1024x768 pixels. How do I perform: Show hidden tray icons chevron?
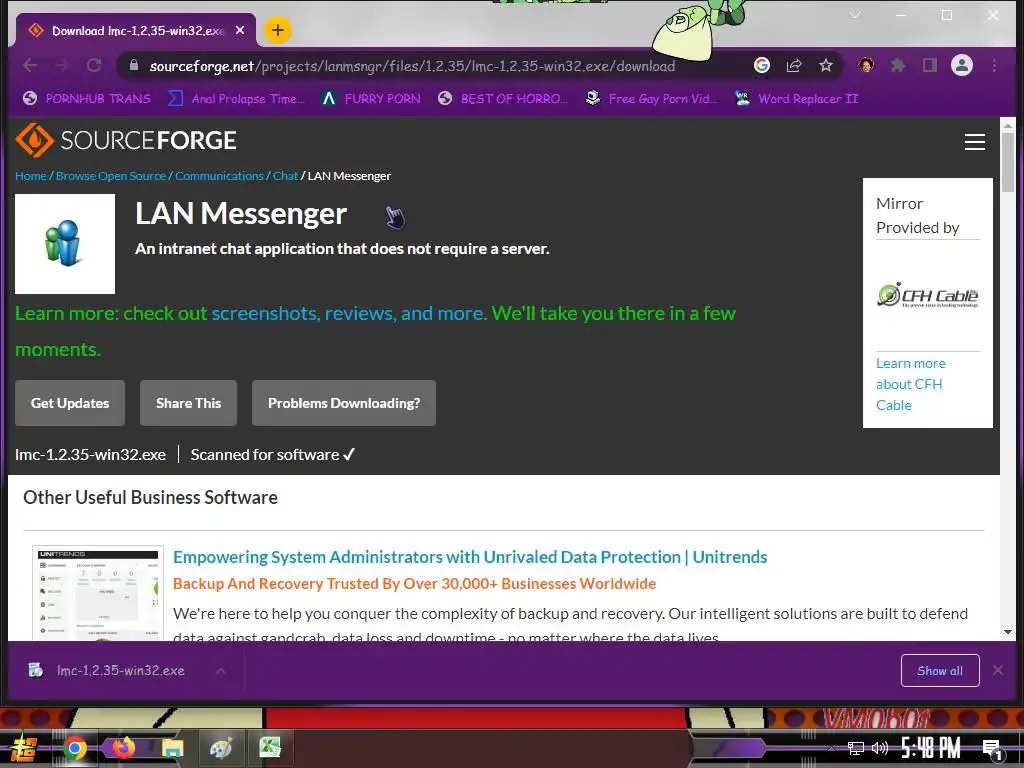pos(831,748)
